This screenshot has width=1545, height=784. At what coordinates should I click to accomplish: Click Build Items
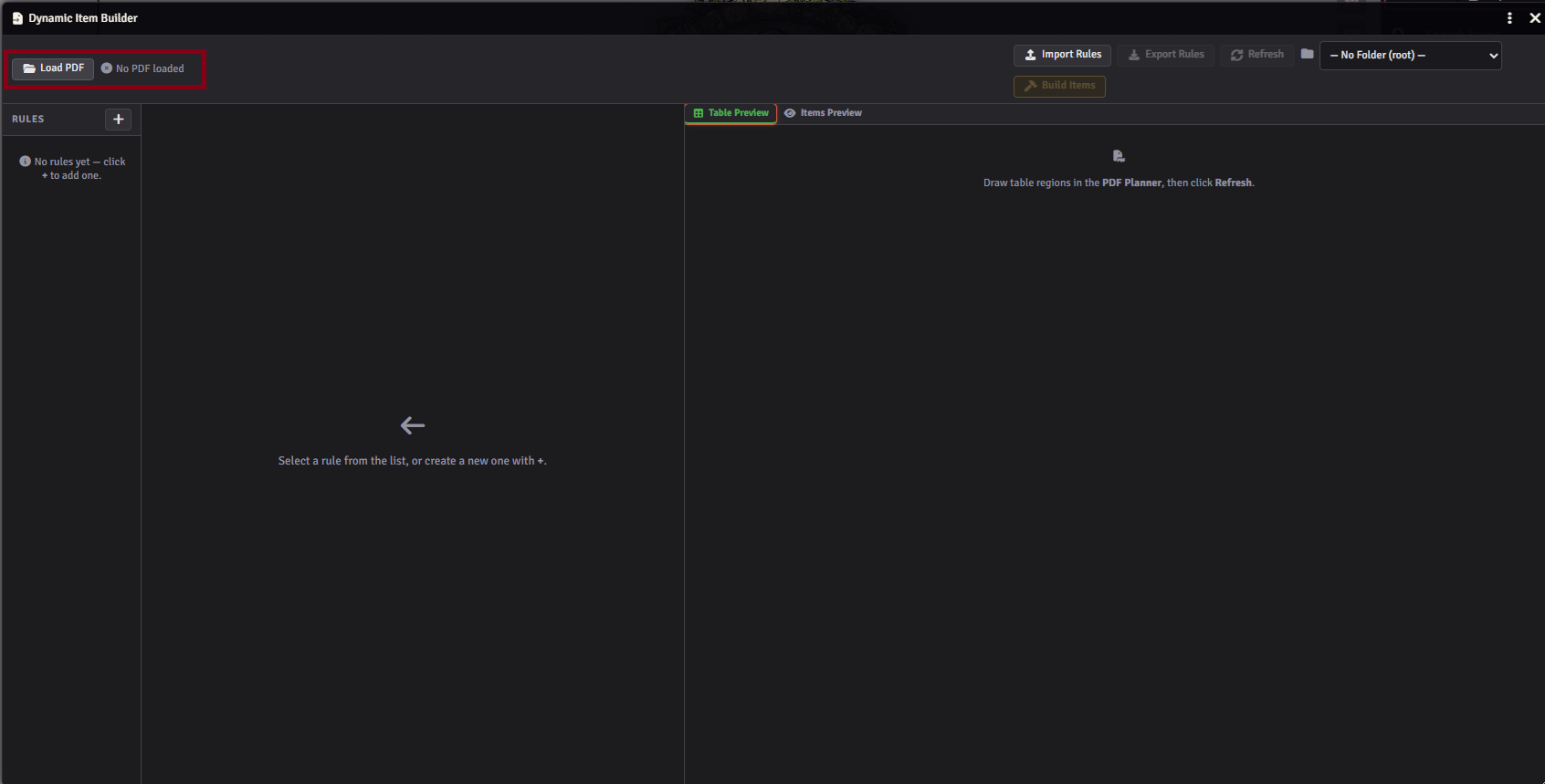[x=1059, y=86]
